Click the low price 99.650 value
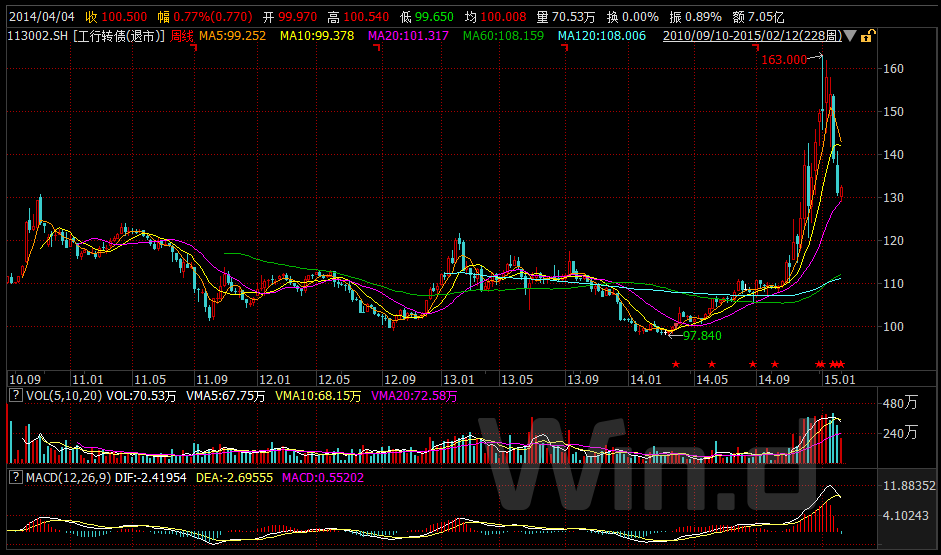The height and width of the screenshot is (555, 941). tap(434, 17)
